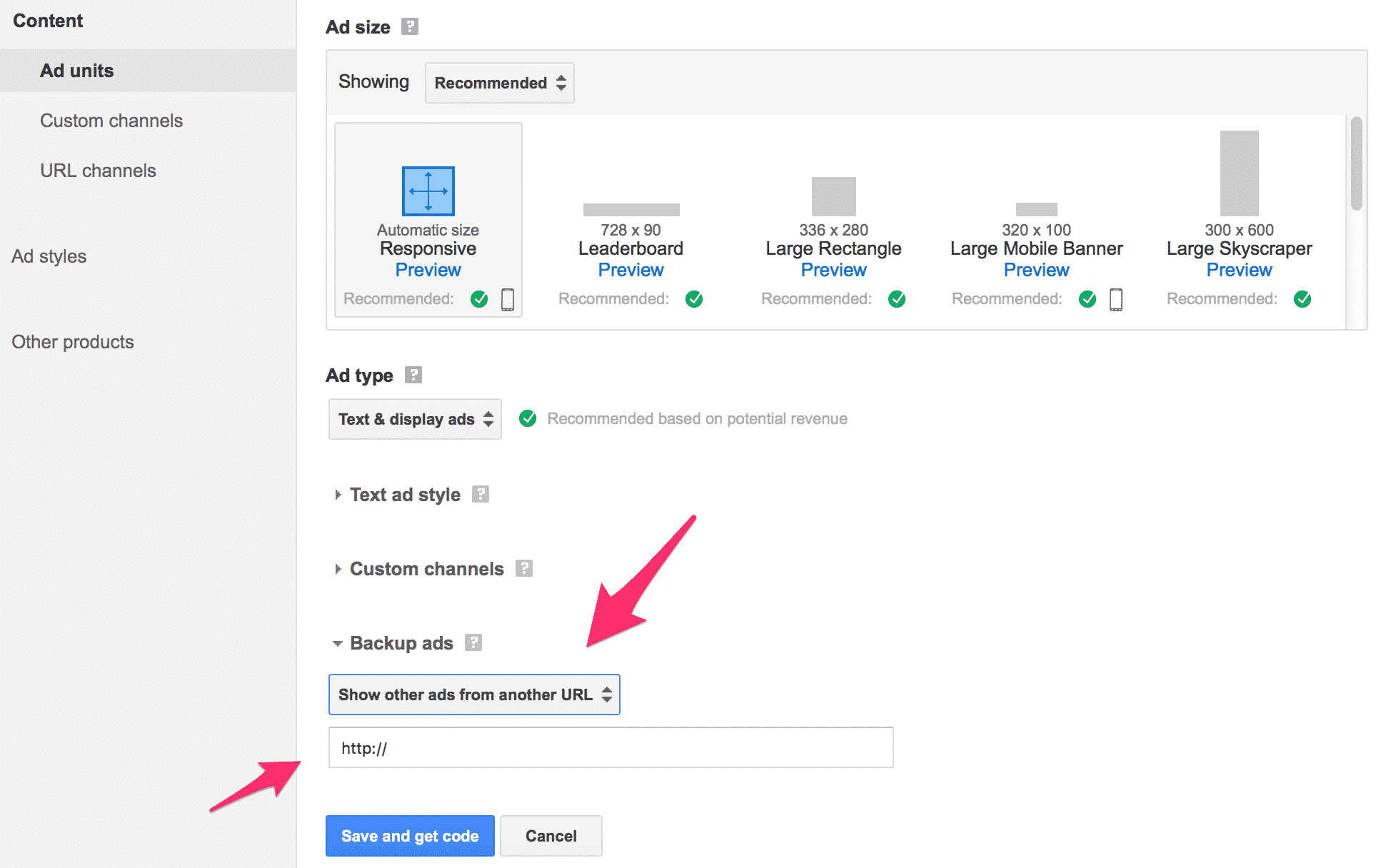Click mobile phone icon under Responsive

point(508,299)
